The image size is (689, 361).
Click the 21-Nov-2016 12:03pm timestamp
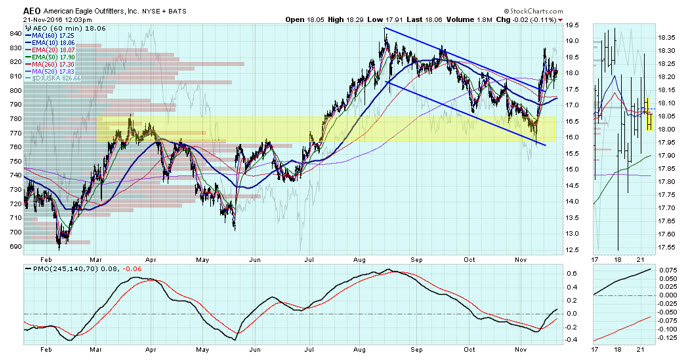click(x=58, y=20)
